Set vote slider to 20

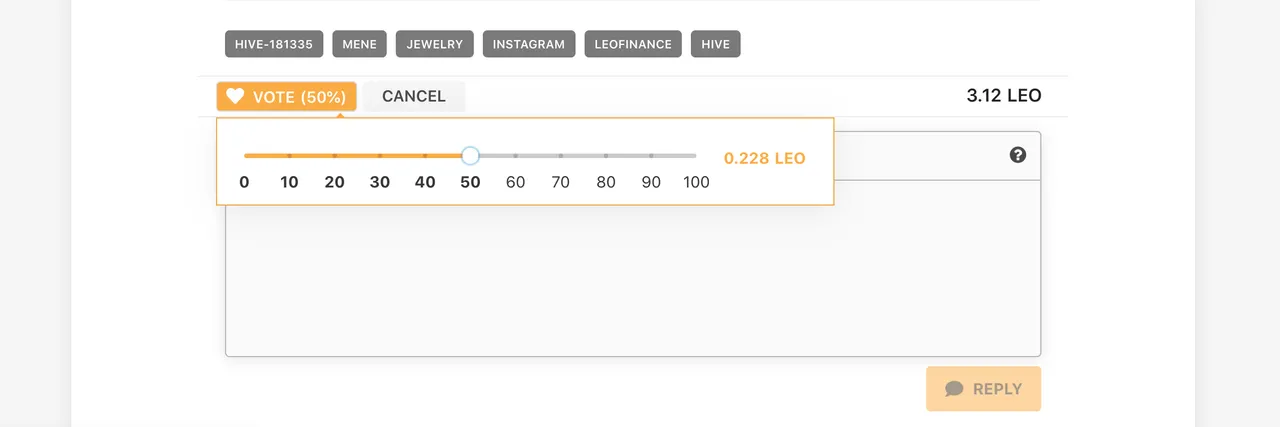pyautogui.click(x=334, y=156)
